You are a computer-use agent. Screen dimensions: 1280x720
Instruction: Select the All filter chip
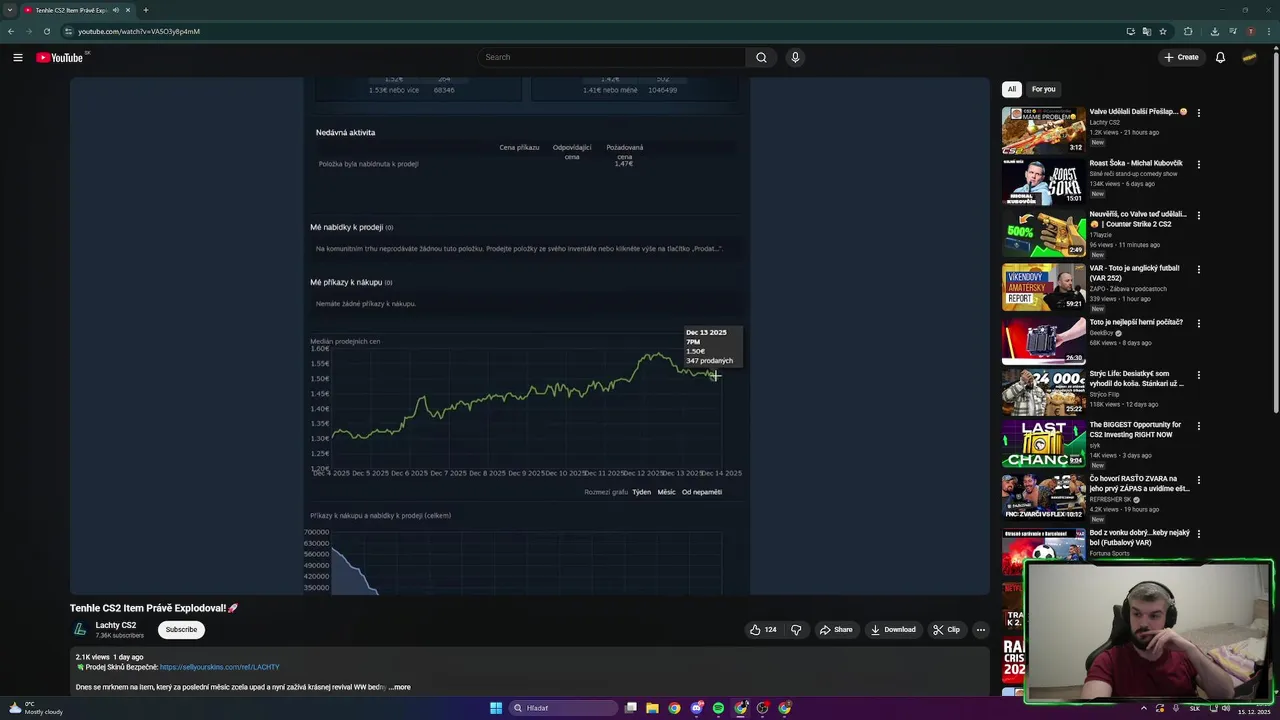tap(1011, 89)
